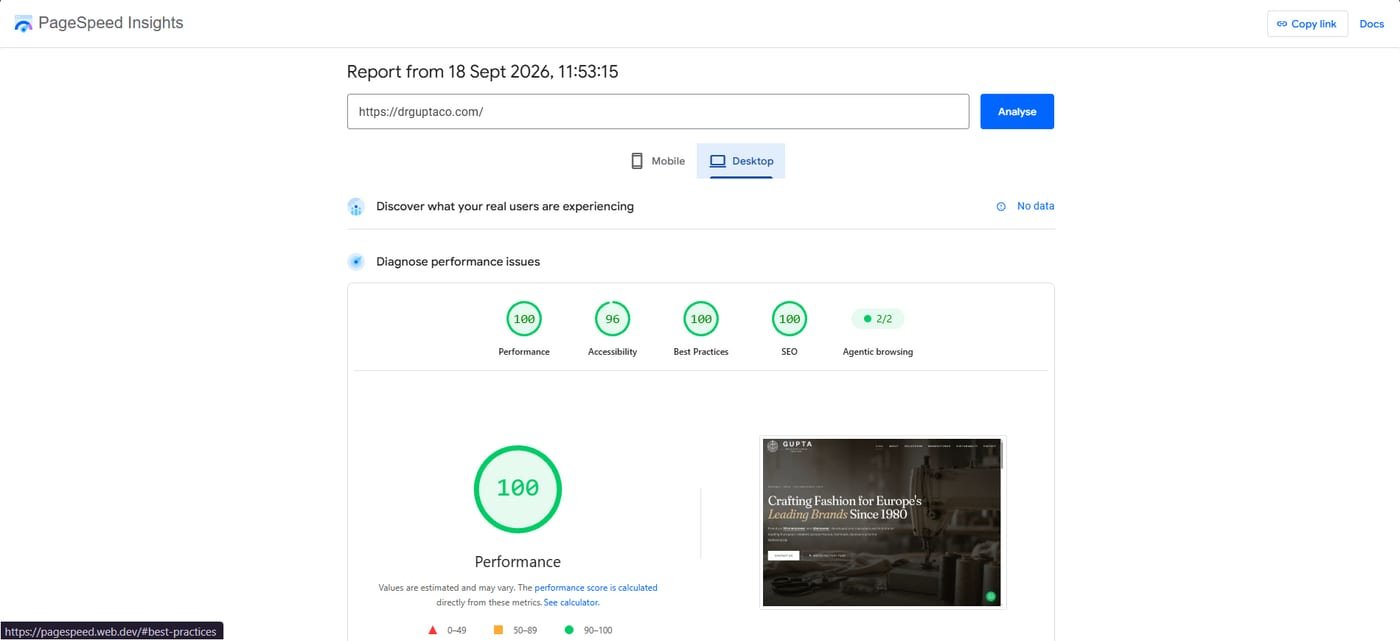Click the large Performance heading text
1400x641 pixels.
[x=518, y=562]
